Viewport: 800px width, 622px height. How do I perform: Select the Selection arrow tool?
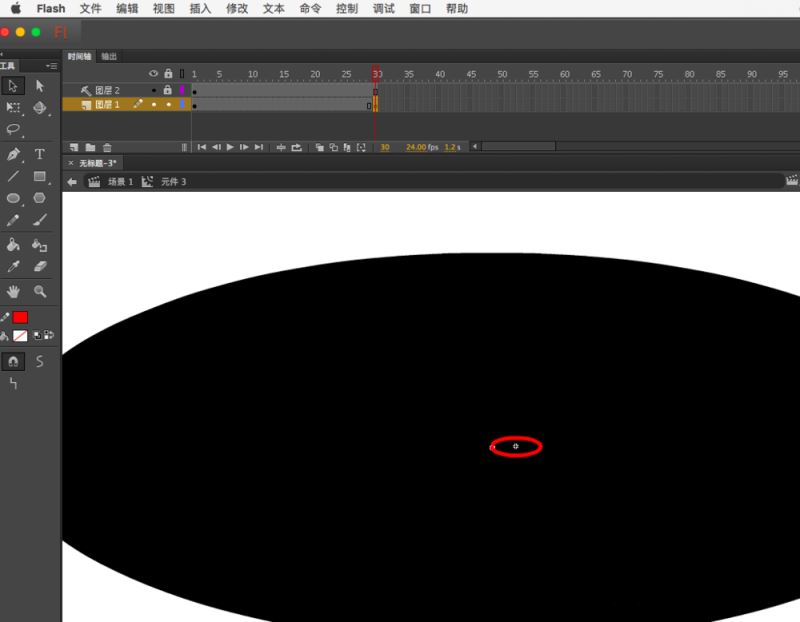(13, 86)
